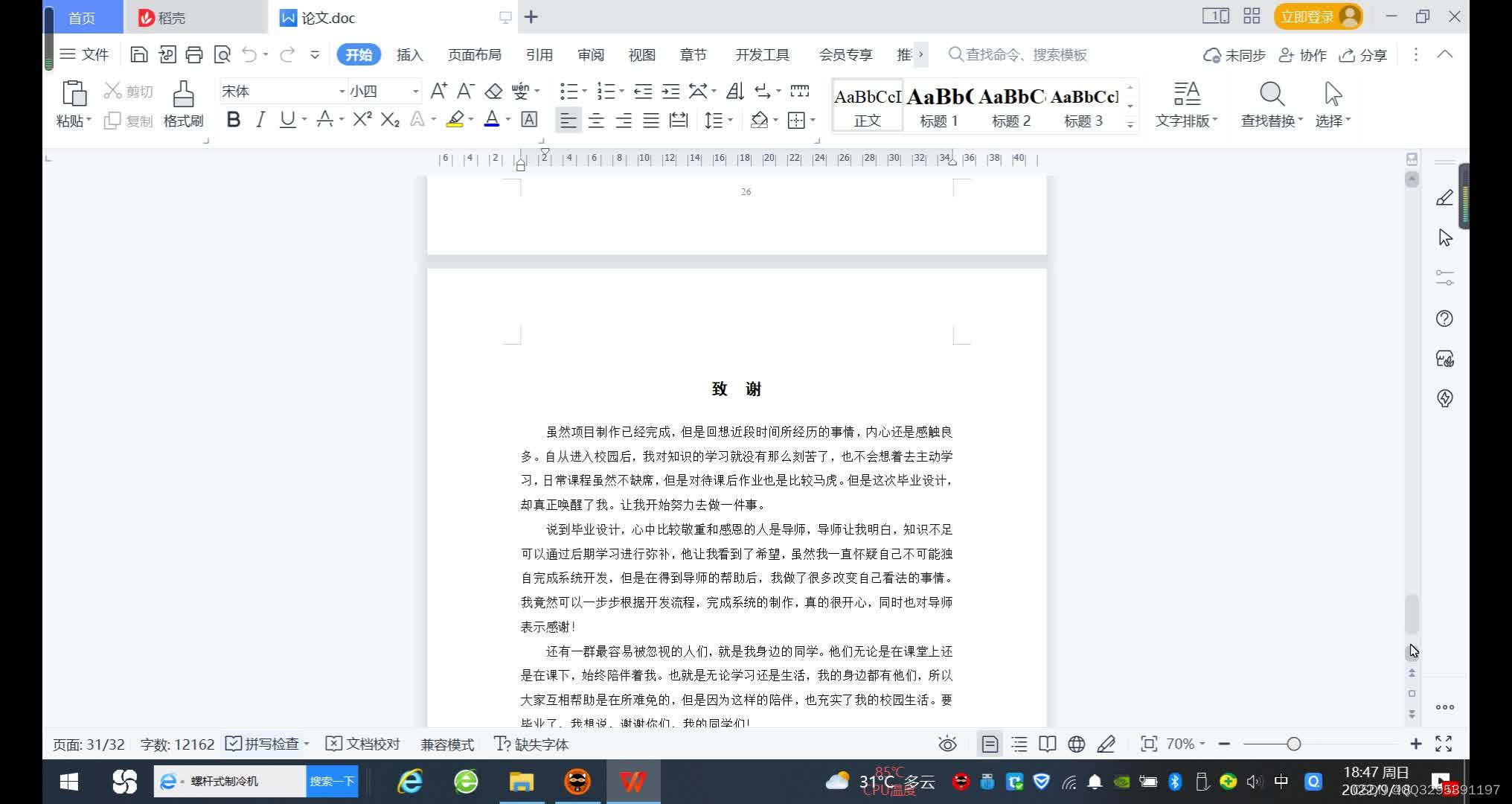Image resolution: width=1512 pixels, height=804 pixels.
Task: Click 协作 collaborate button
Action: click(1303, 55)
